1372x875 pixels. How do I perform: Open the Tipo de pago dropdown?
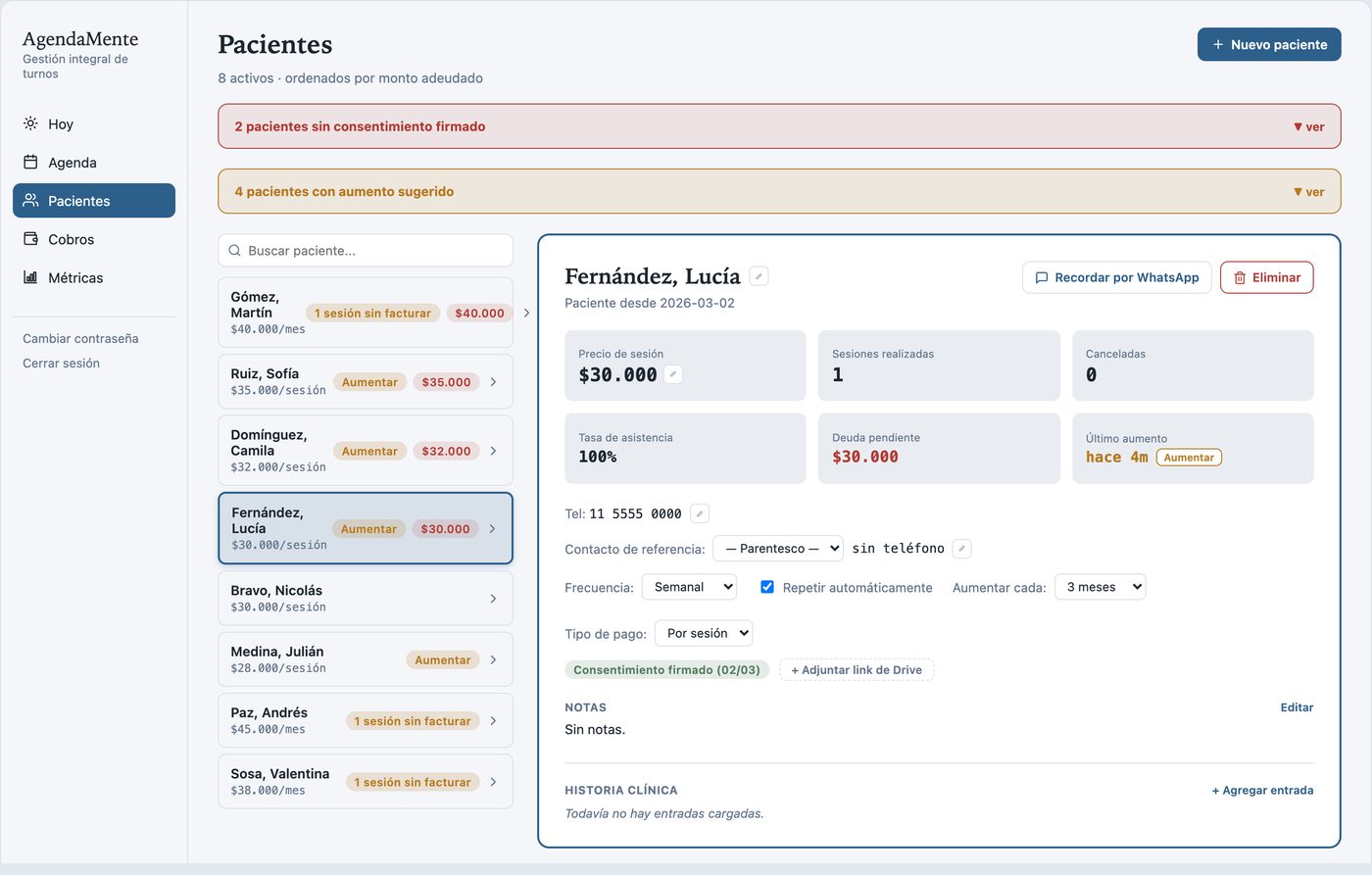(x=704, y=633)
